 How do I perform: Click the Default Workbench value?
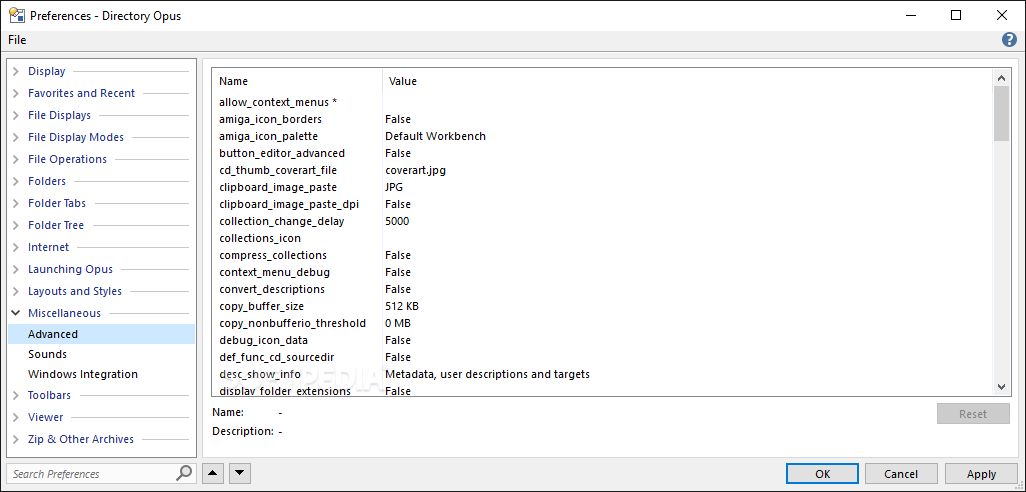pos(435,136)
